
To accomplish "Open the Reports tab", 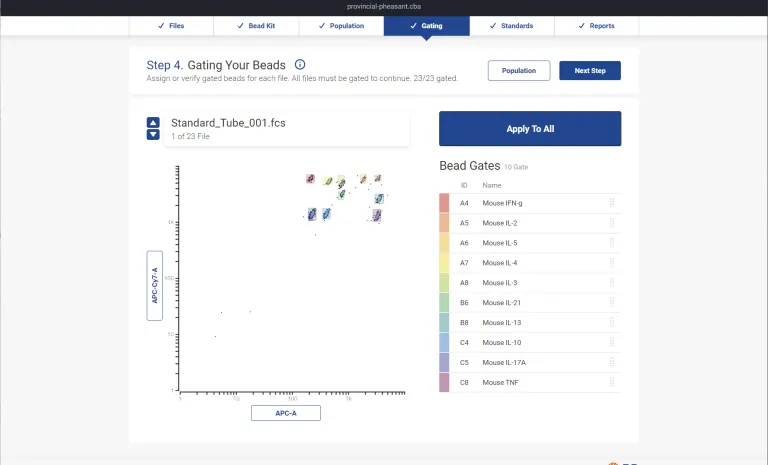I will 597,26.
